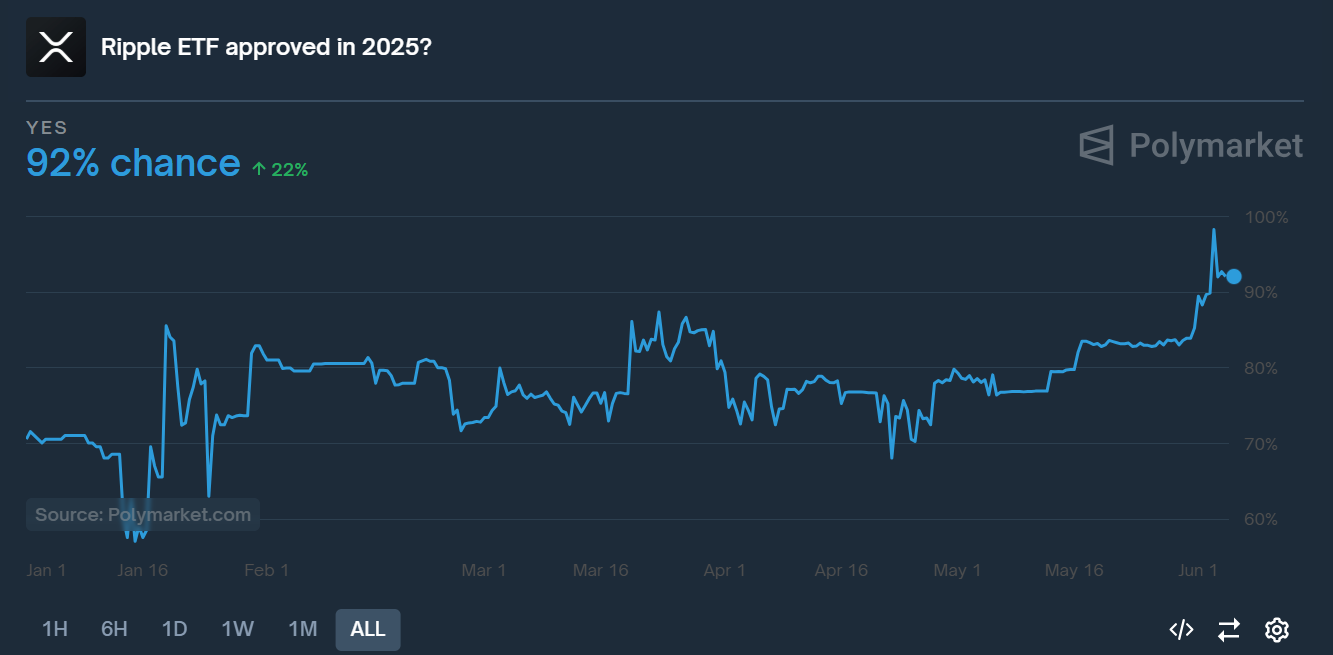Open the chart settings gear
The width and height of the screenshot is (1333, 655).
pos(1276,629)
